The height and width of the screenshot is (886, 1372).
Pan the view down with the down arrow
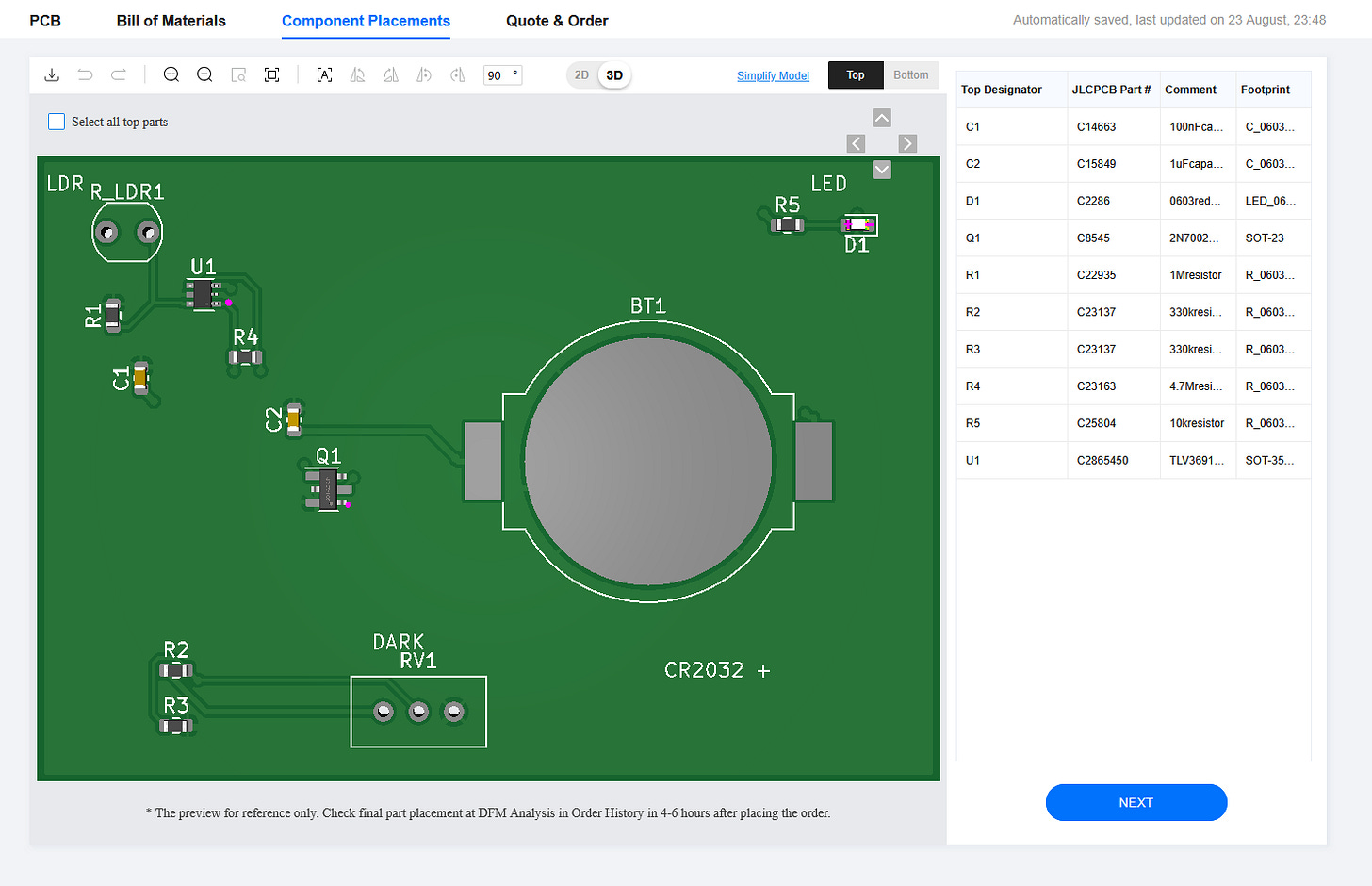(882, 170)
